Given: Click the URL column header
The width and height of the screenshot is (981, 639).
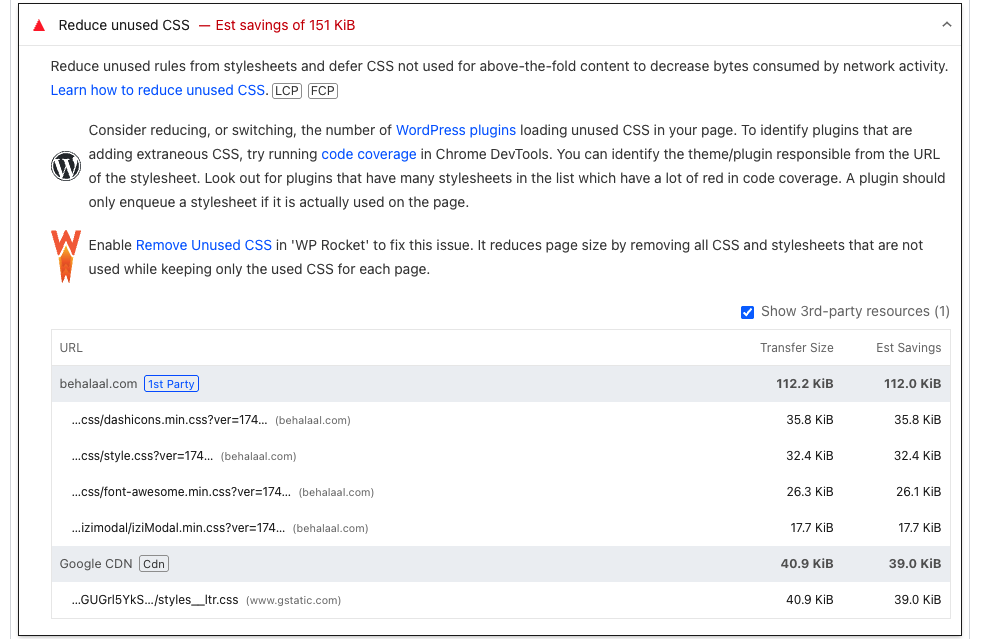Looking at the screenshot, I should 71,348.
